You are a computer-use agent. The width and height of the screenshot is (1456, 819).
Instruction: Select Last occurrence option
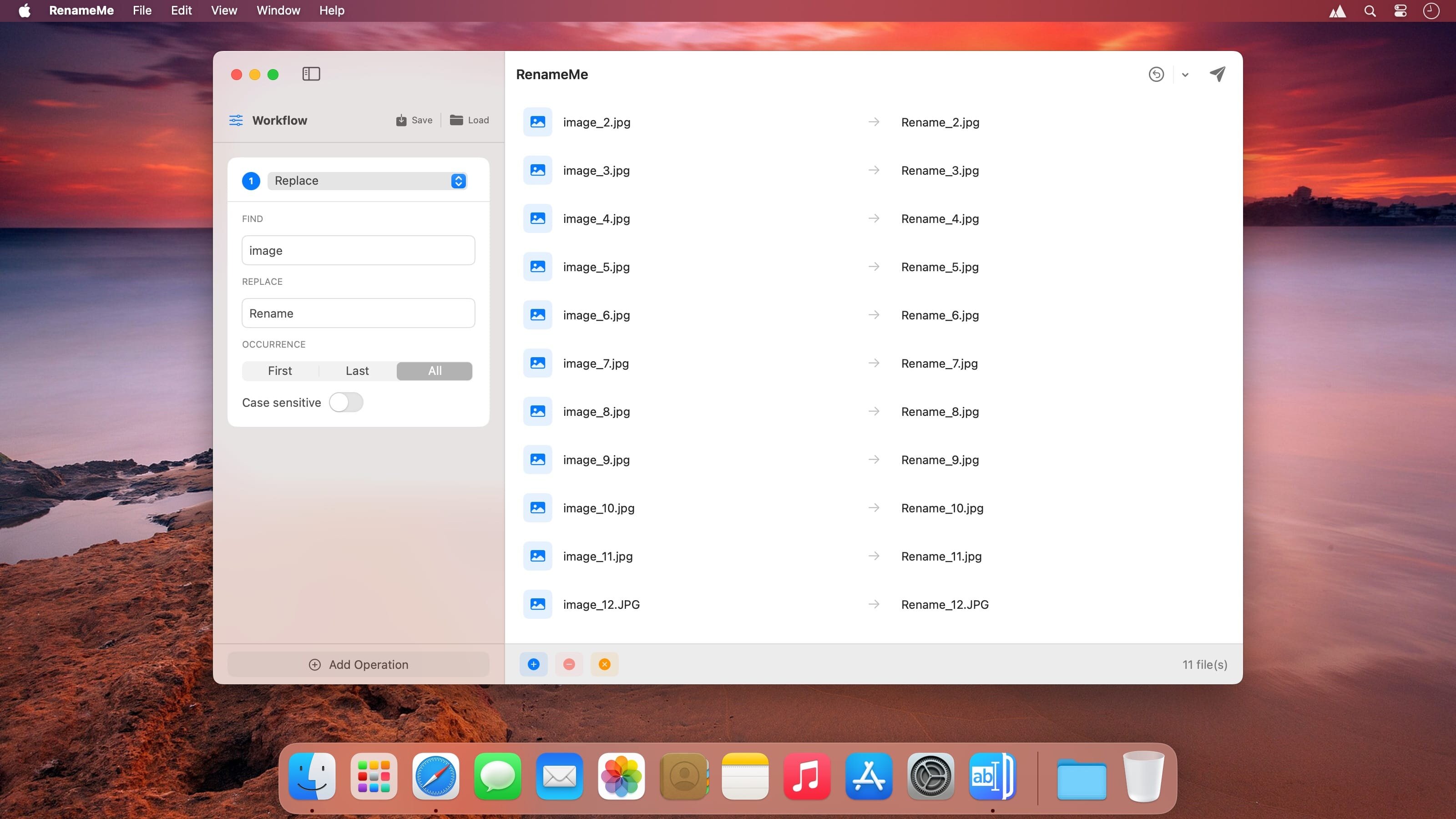(357, 371)
